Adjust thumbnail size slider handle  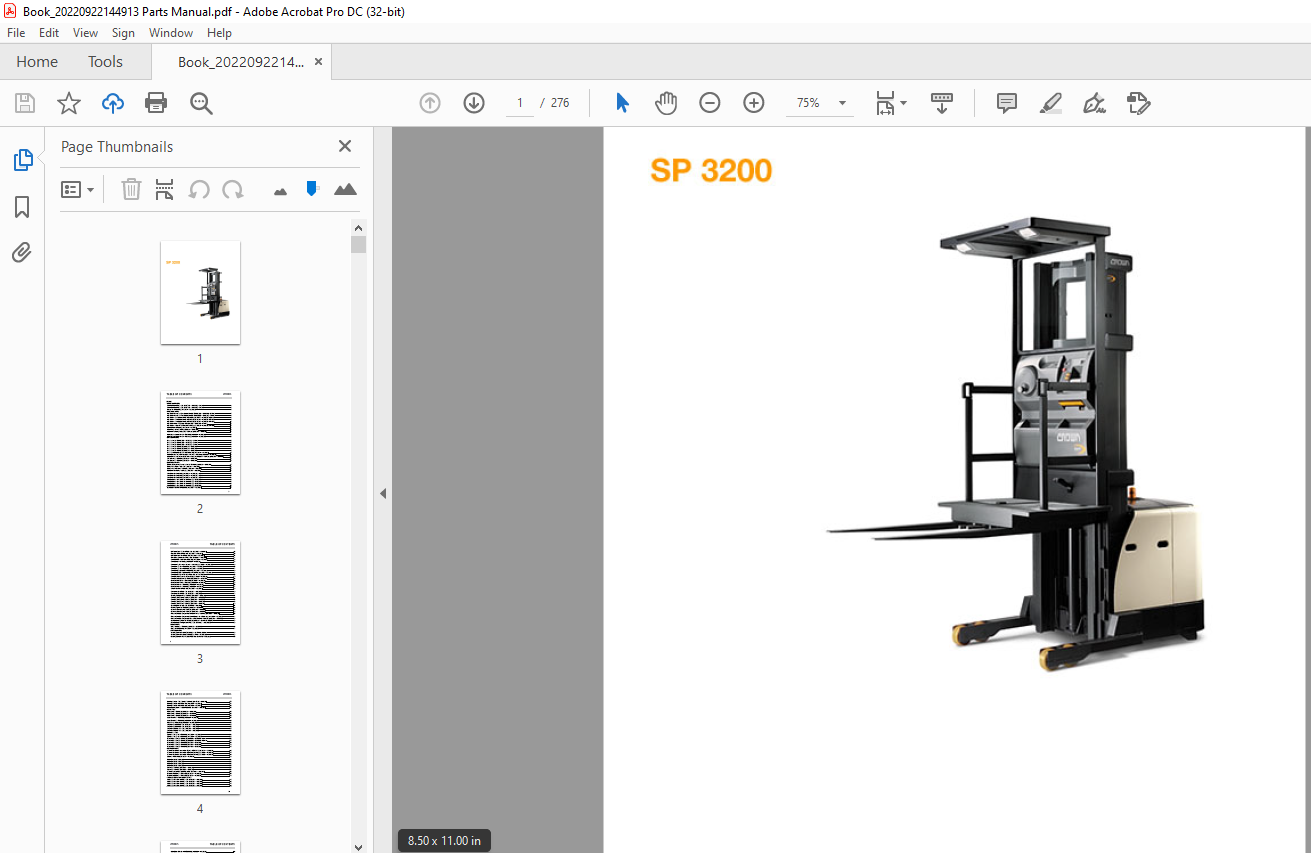pos(311,188)
